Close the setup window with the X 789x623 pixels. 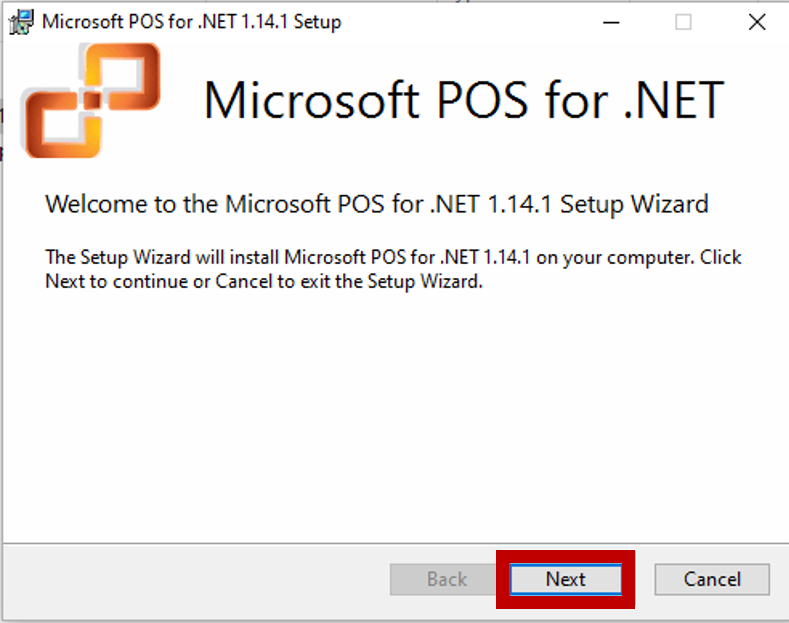[x=757, y=22]
